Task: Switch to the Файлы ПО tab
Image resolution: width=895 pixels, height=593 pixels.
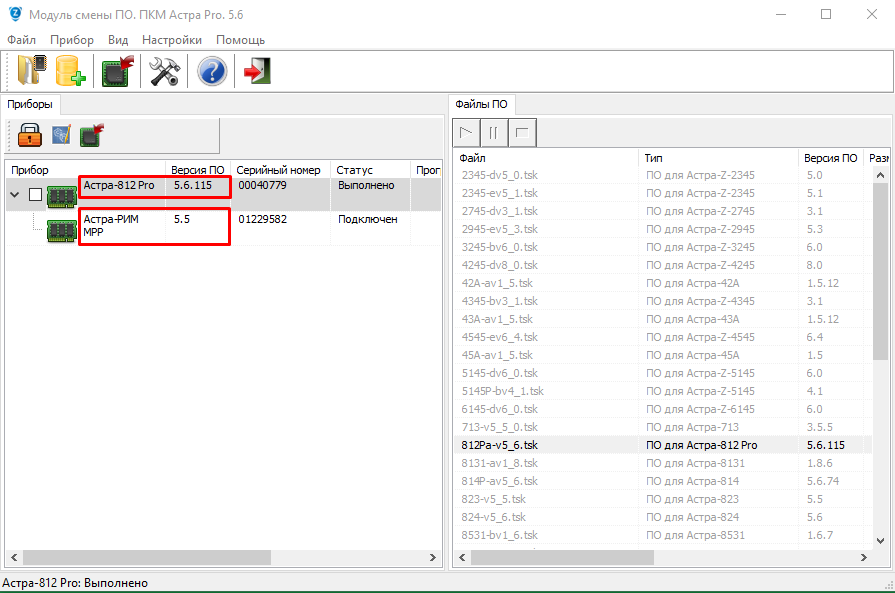Action: click(x=481, y=104)
